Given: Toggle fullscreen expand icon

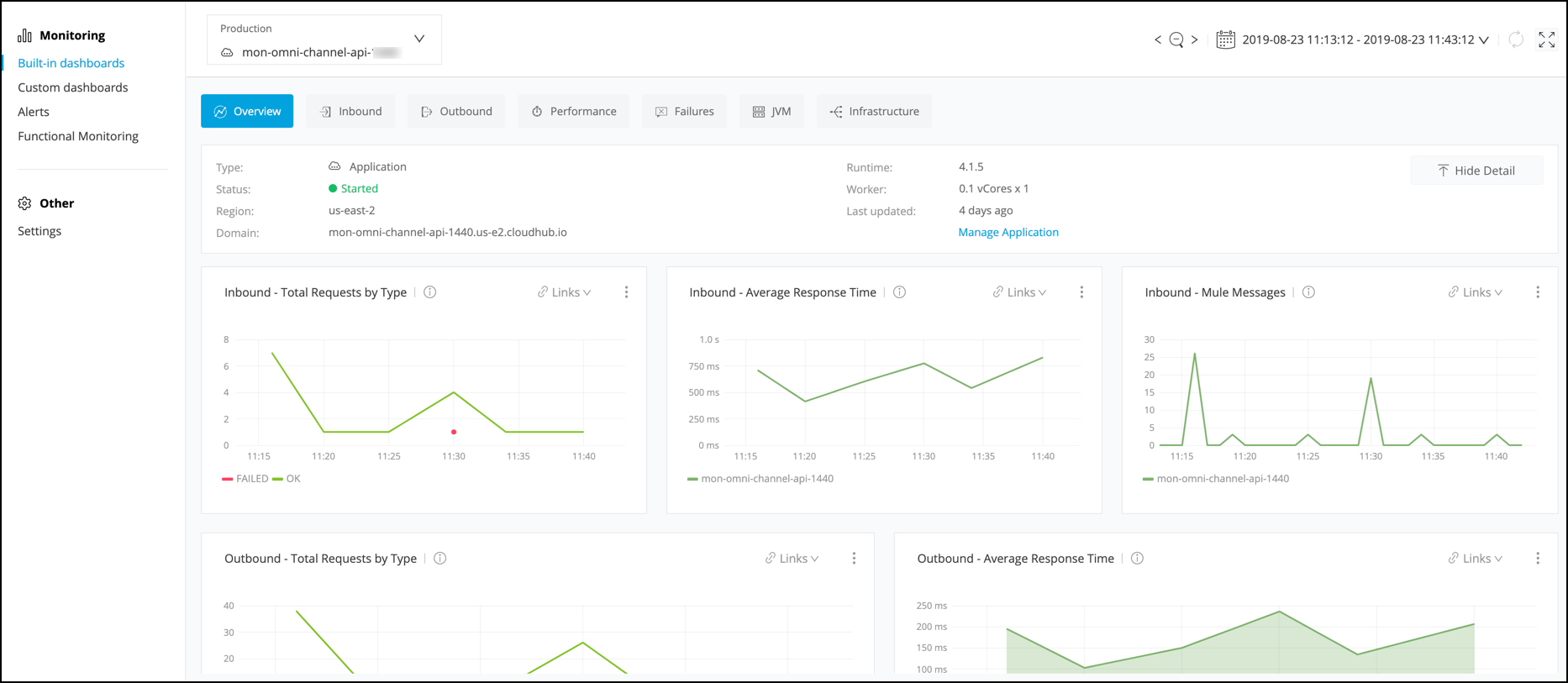Looking at the screenshot, I should pos(1546,39).
